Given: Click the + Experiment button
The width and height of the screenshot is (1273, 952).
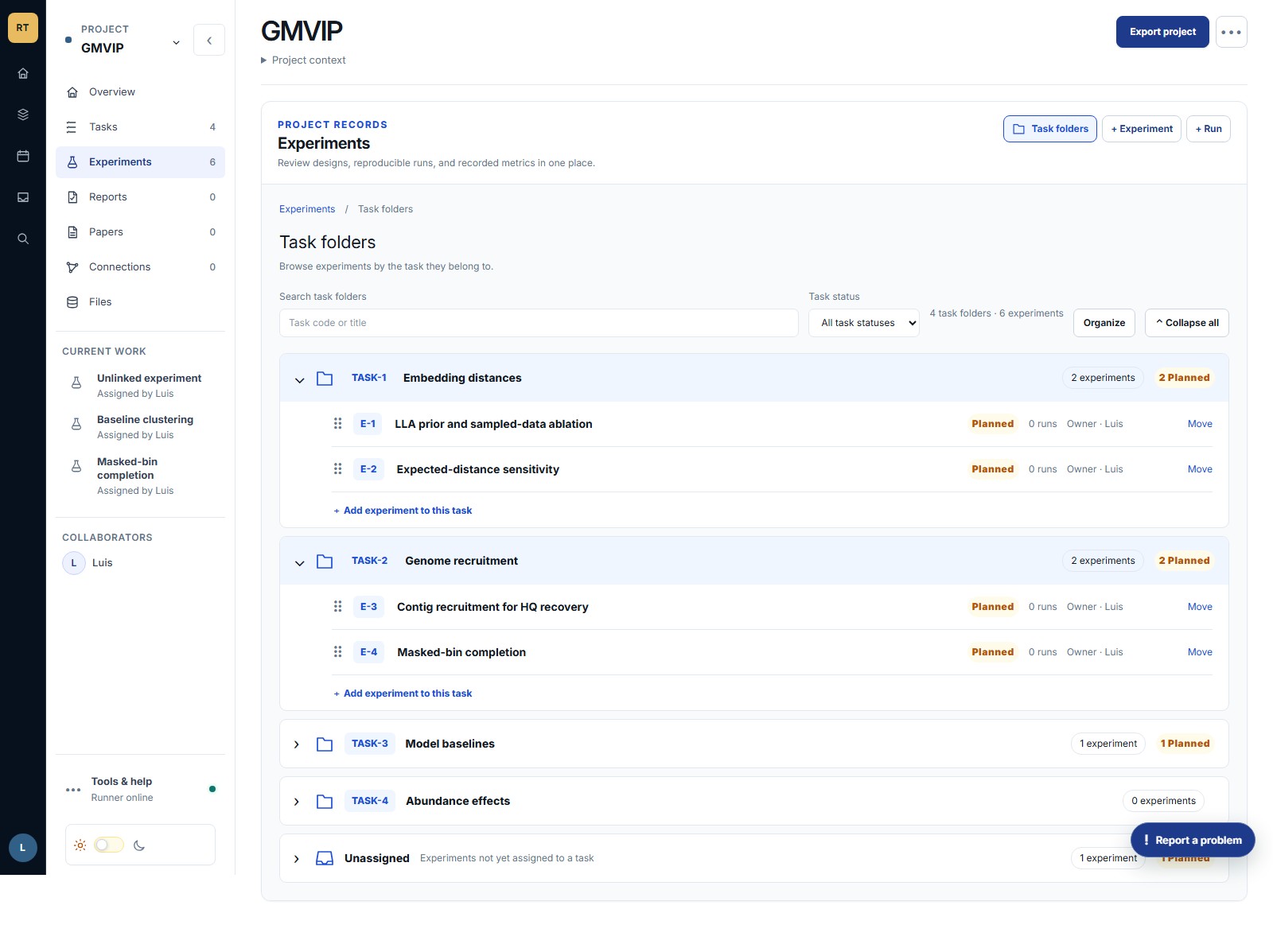Looking at the screenshot, I should click(1142, 129).
